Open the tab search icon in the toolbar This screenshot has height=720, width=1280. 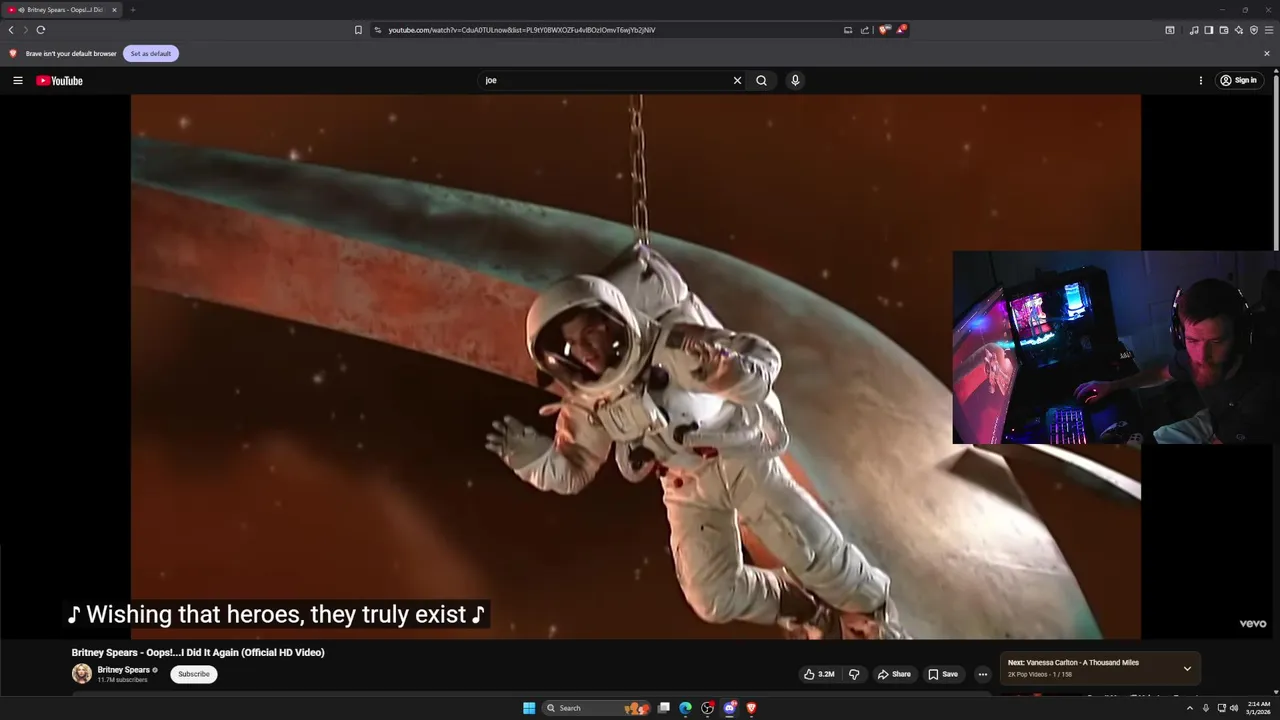click(x=1170, y=30)
